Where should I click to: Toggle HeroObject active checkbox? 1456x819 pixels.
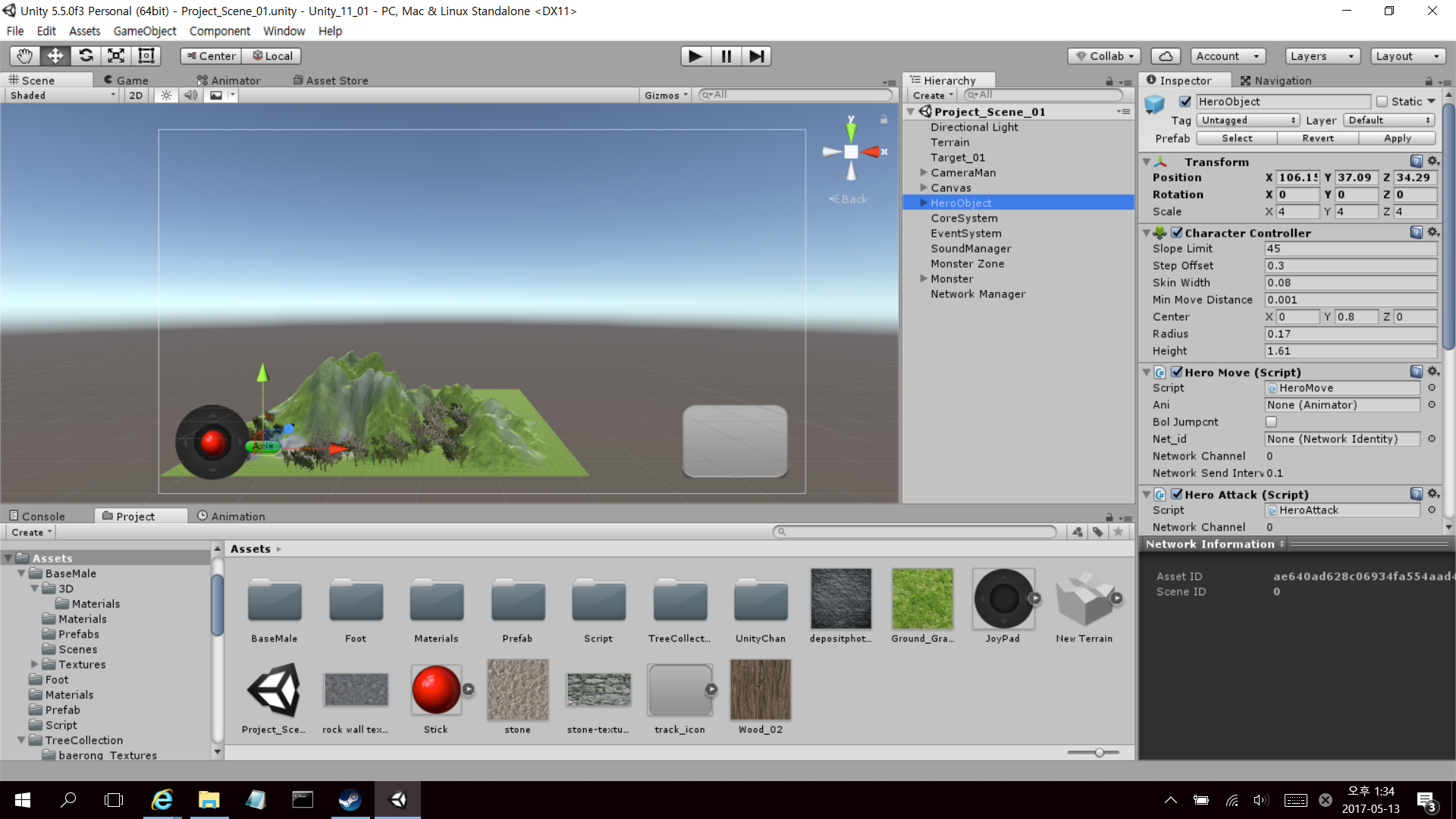1185,102
